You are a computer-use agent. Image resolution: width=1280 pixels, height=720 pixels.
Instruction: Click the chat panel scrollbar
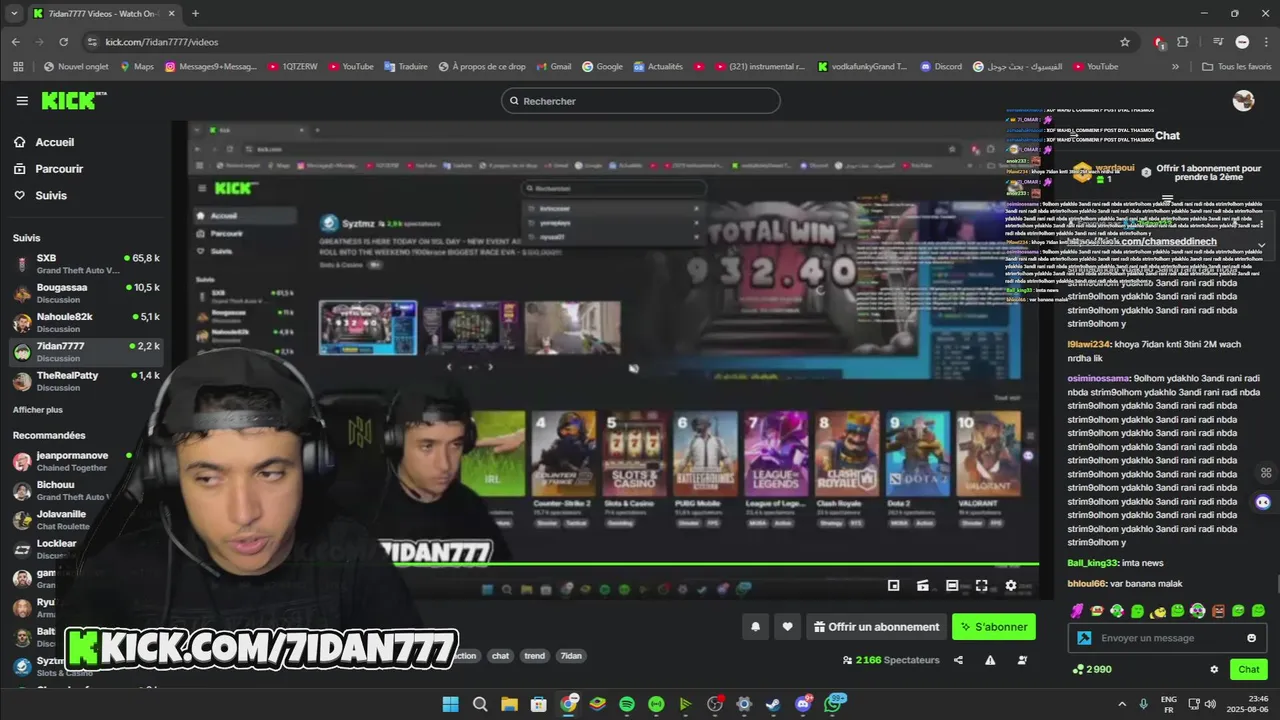click(1276, 585)
